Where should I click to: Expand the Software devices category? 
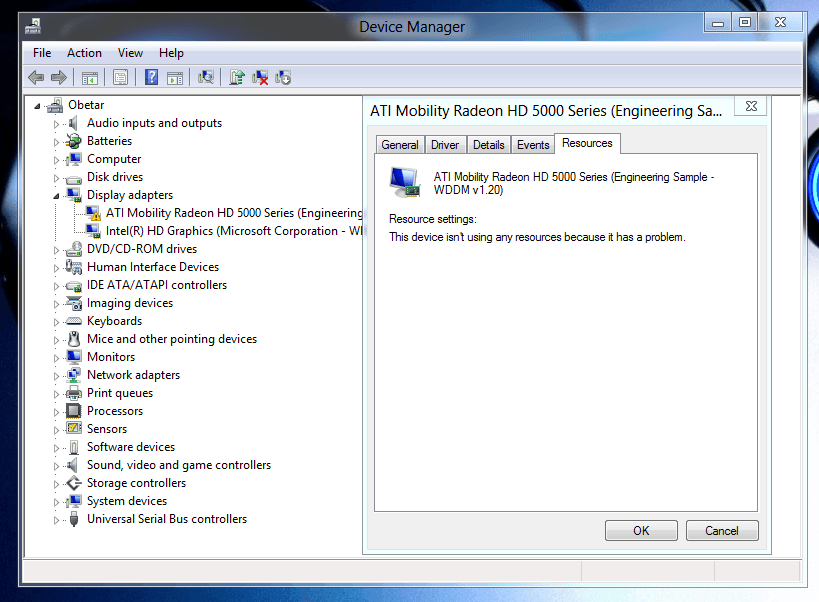click(56, 448)
